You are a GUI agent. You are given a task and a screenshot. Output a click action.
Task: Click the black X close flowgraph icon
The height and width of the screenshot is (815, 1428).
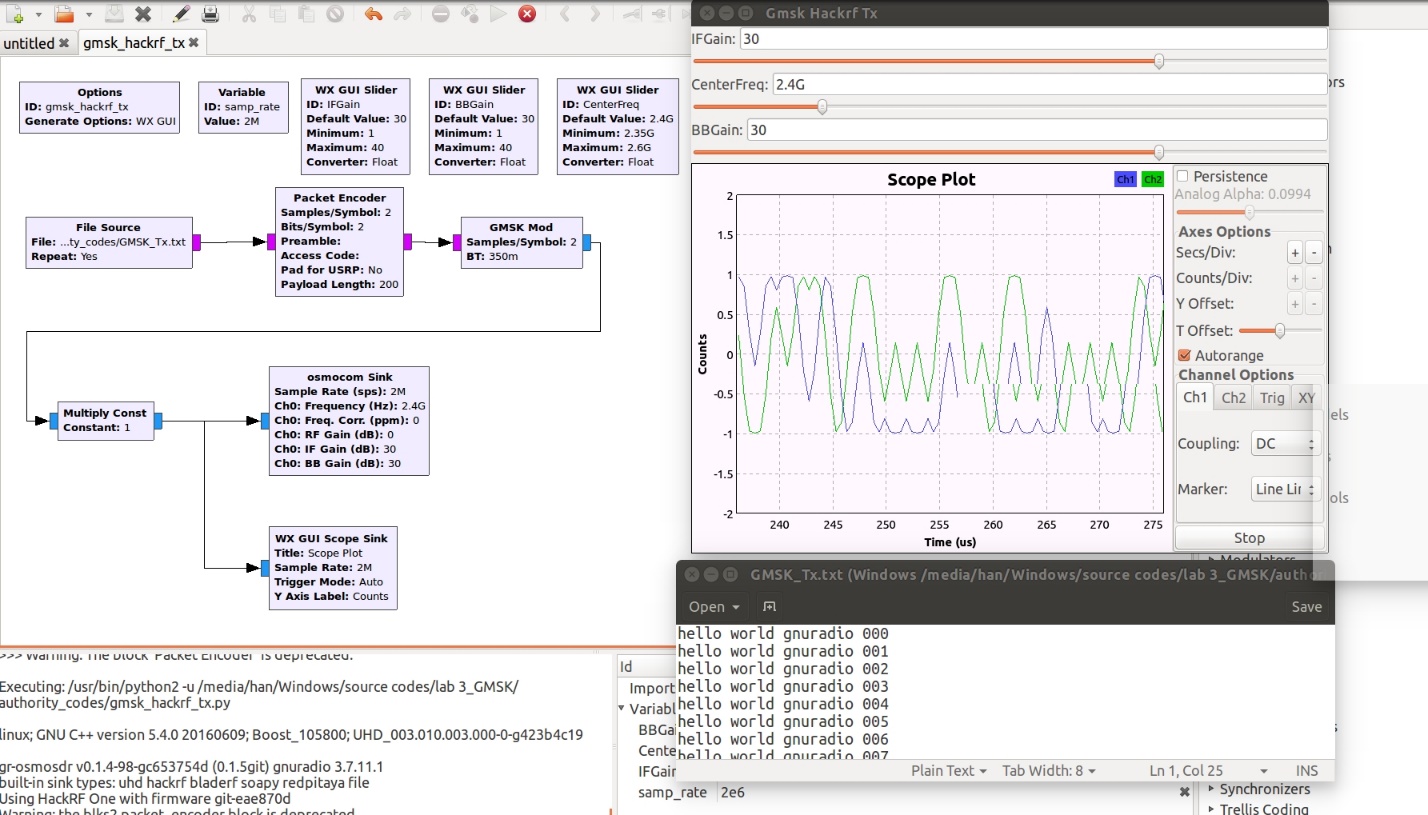coord(143,14)
